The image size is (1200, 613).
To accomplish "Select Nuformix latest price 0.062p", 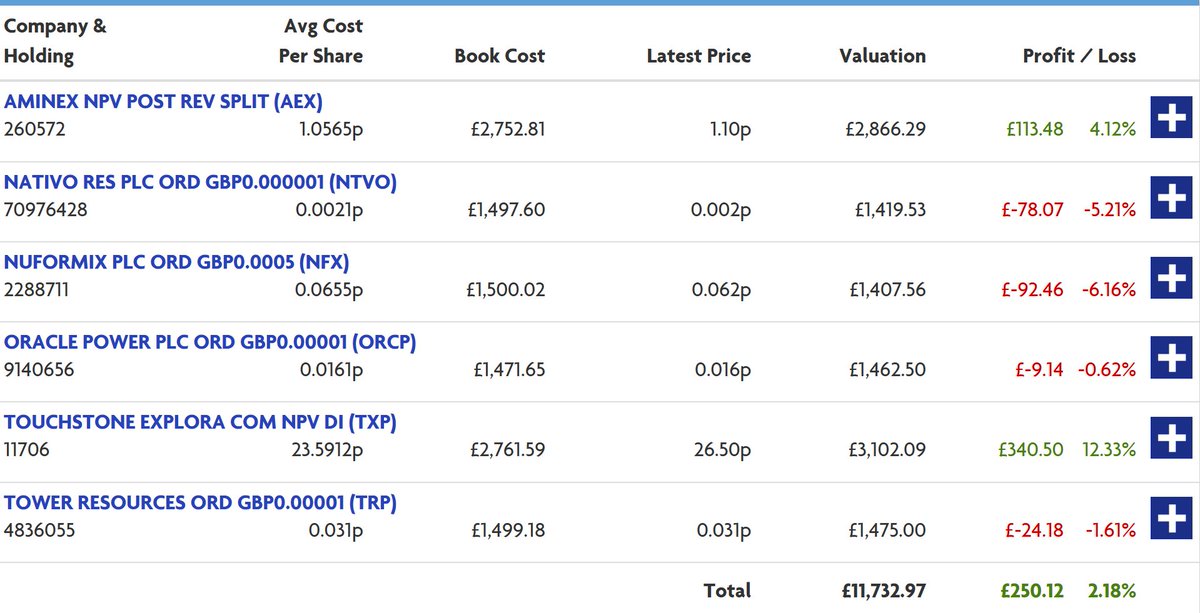I will 721,289.
